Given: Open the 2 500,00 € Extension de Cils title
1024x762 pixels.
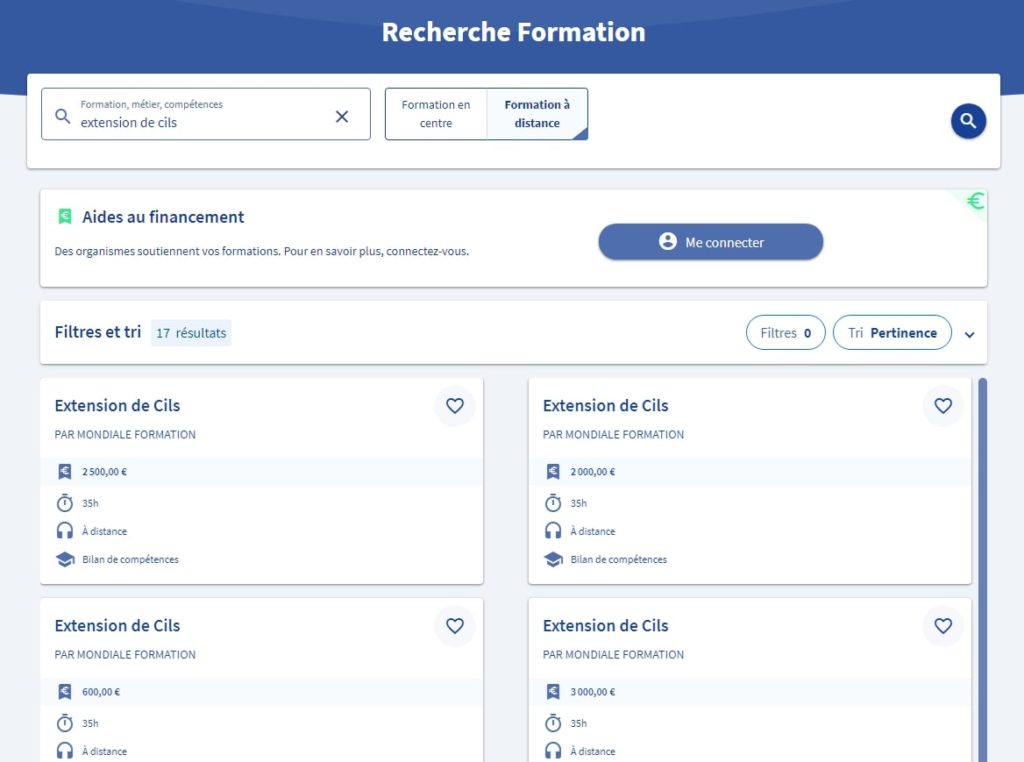Looking at the screenshot, I should pyautogui.click(x=118, y=405).
